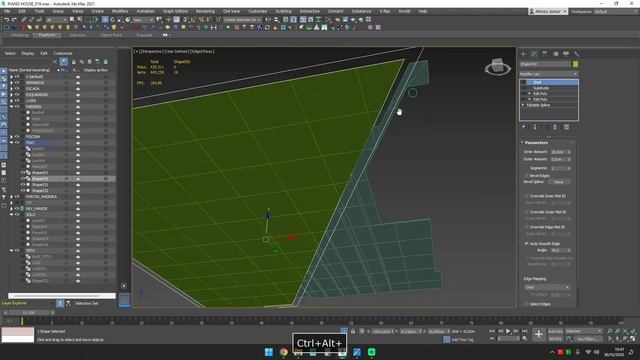Open the Modifier List dropdown

[549, 74]
